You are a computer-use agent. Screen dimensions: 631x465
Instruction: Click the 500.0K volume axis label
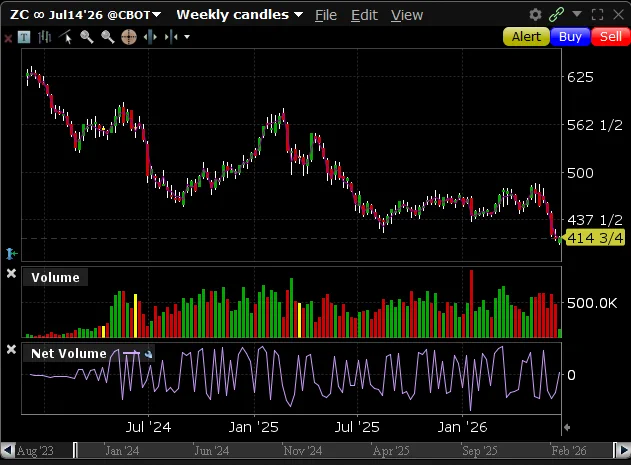pos(592,303)
